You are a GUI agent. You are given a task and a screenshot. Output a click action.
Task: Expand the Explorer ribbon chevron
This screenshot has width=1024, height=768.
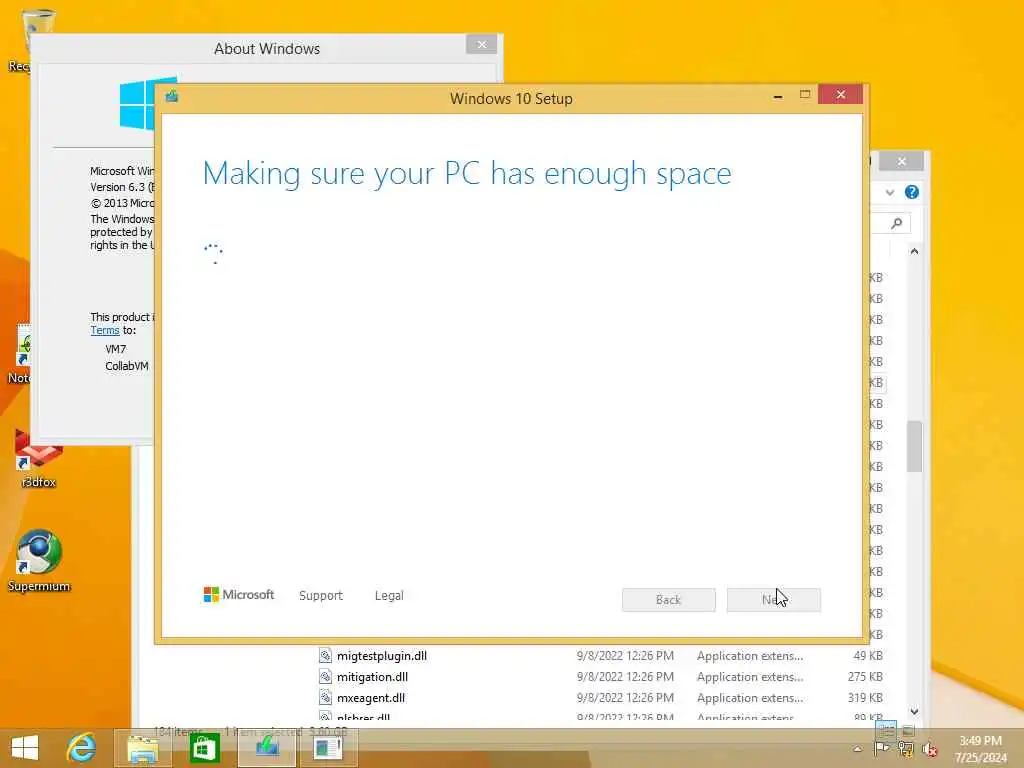coord(889,193)
